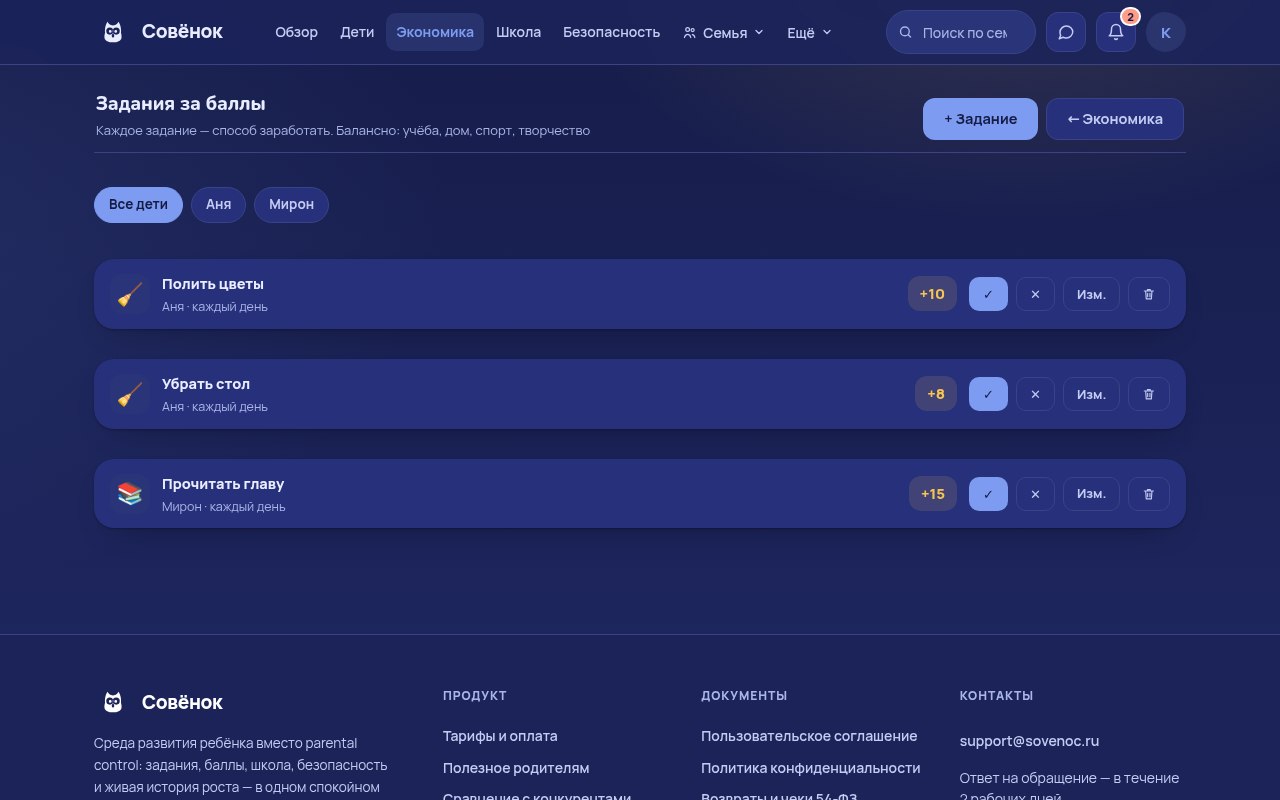Filter tasks by Аня

218,204
